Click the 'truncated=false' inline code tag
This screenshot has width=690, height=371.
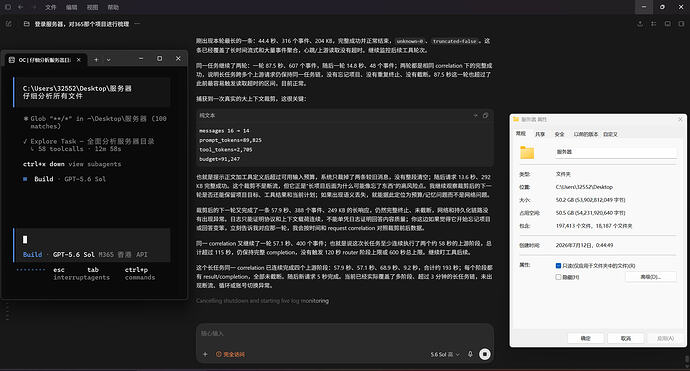coord(455,41)
